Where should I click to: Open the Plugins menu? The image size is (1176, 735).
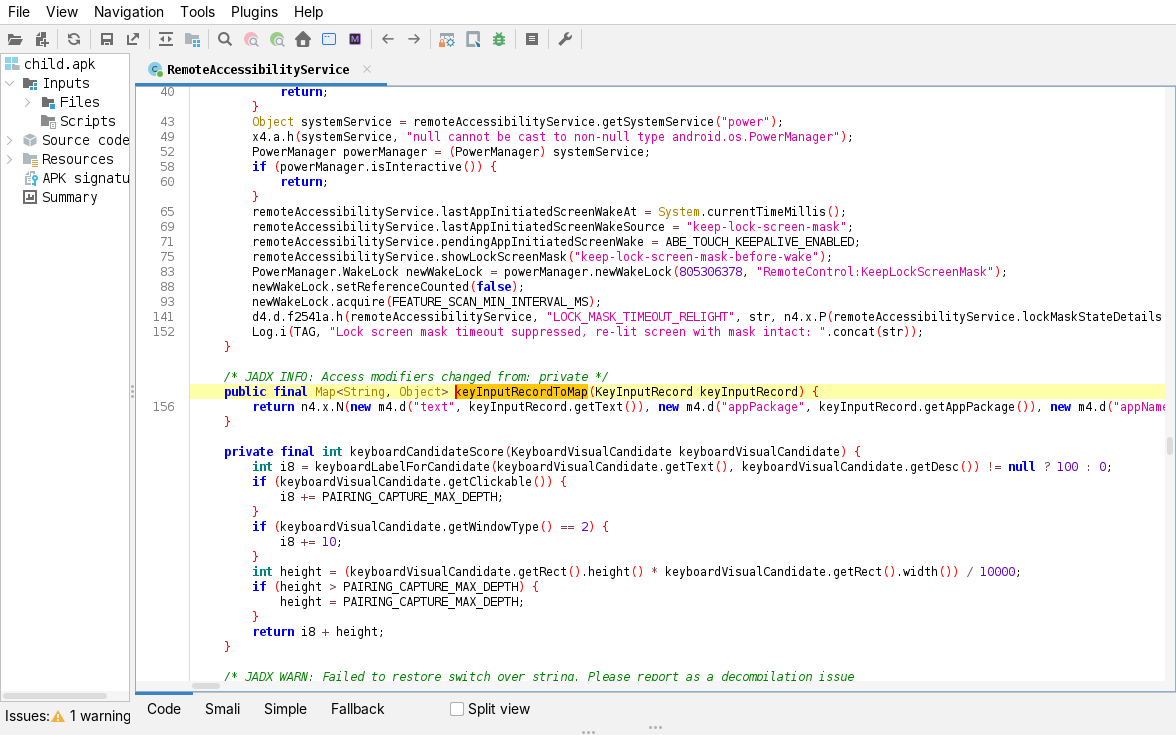(x=254, y=12)
